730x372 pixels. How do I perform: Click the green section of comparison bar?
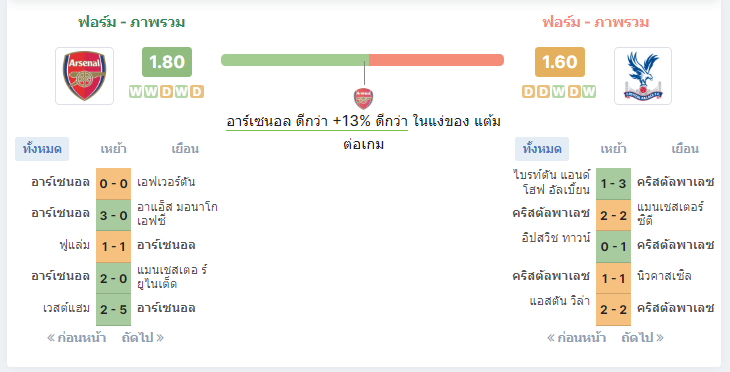point(295,60)
